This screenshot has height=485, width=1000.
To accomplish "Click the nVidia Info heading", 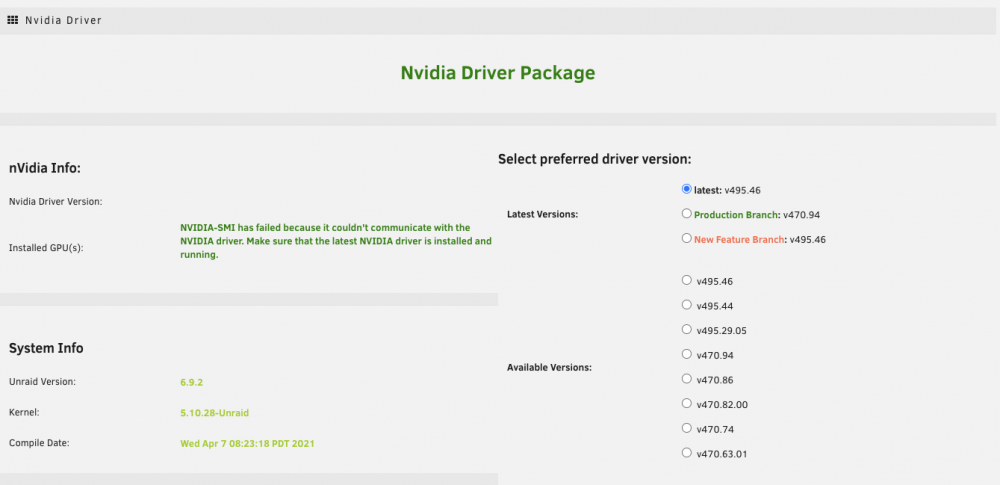I will click(x=45, y=168).
